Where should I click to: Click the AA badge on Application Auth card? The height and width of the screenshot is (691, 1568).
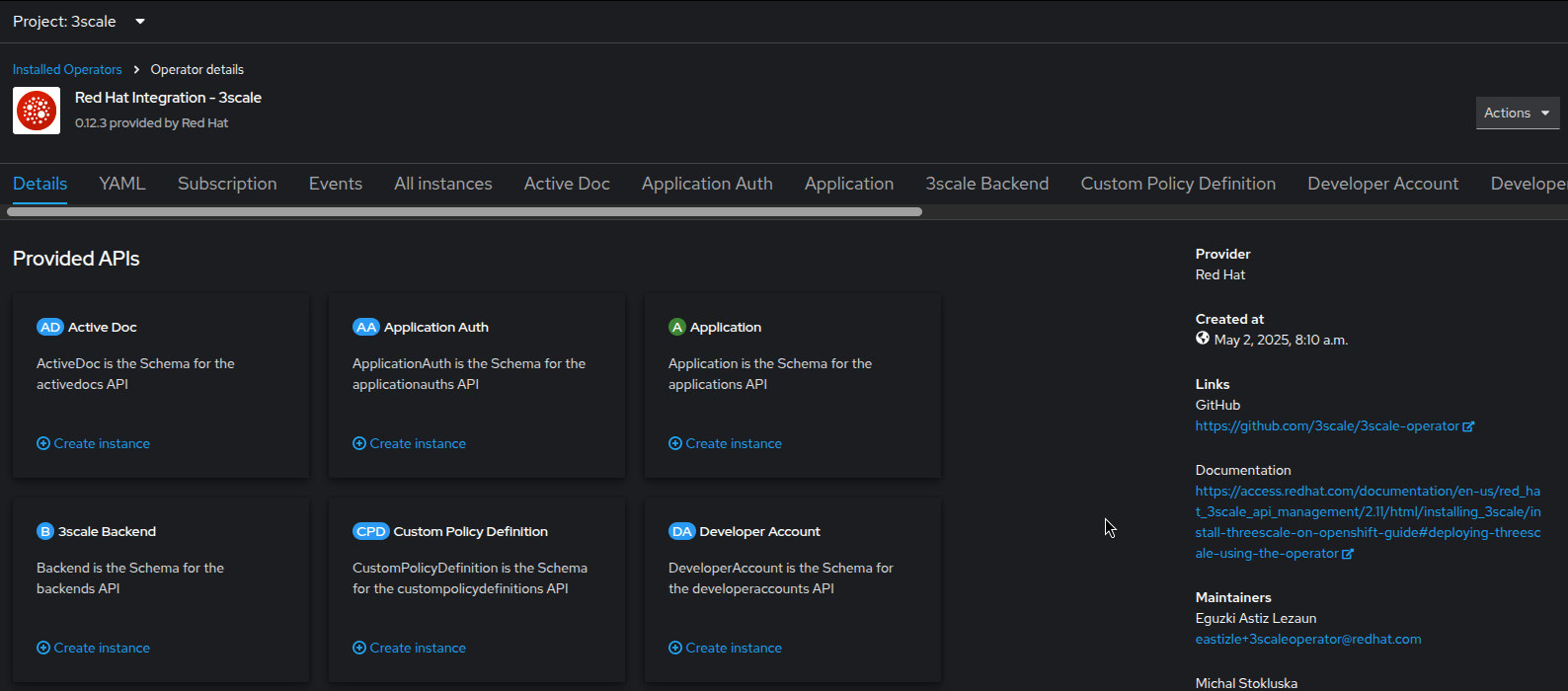[366, 327]
